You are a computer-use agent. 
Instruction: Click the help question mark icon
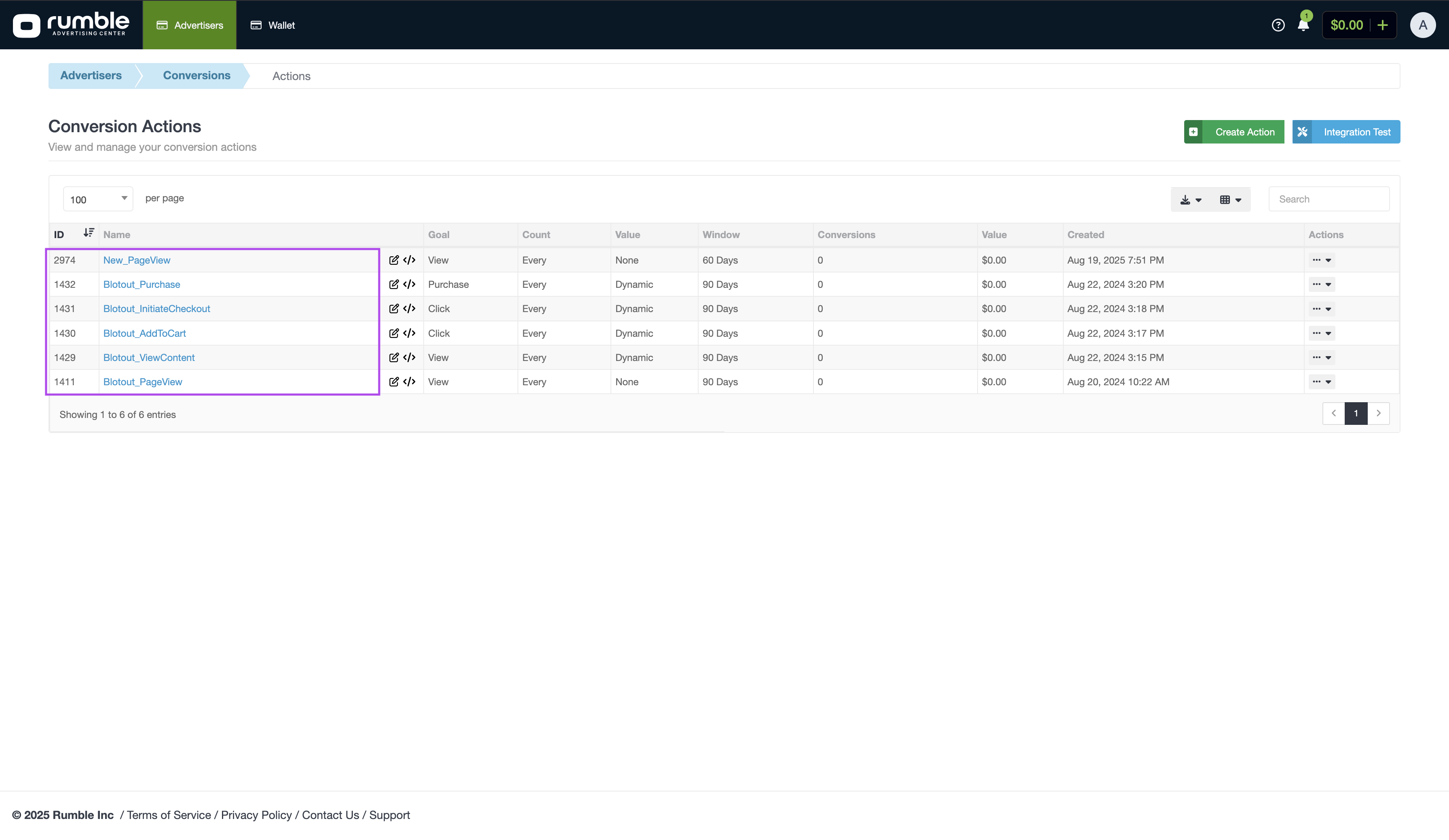click(1278, 25)
